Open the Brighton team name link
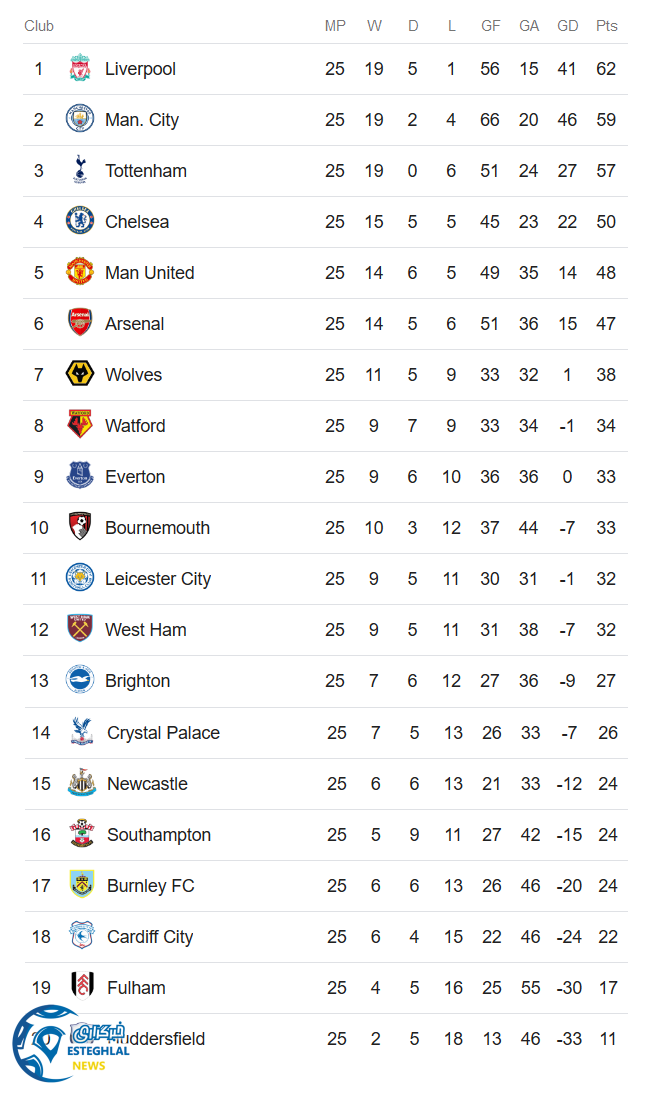665x1103 pixels. tap(137, 681)
